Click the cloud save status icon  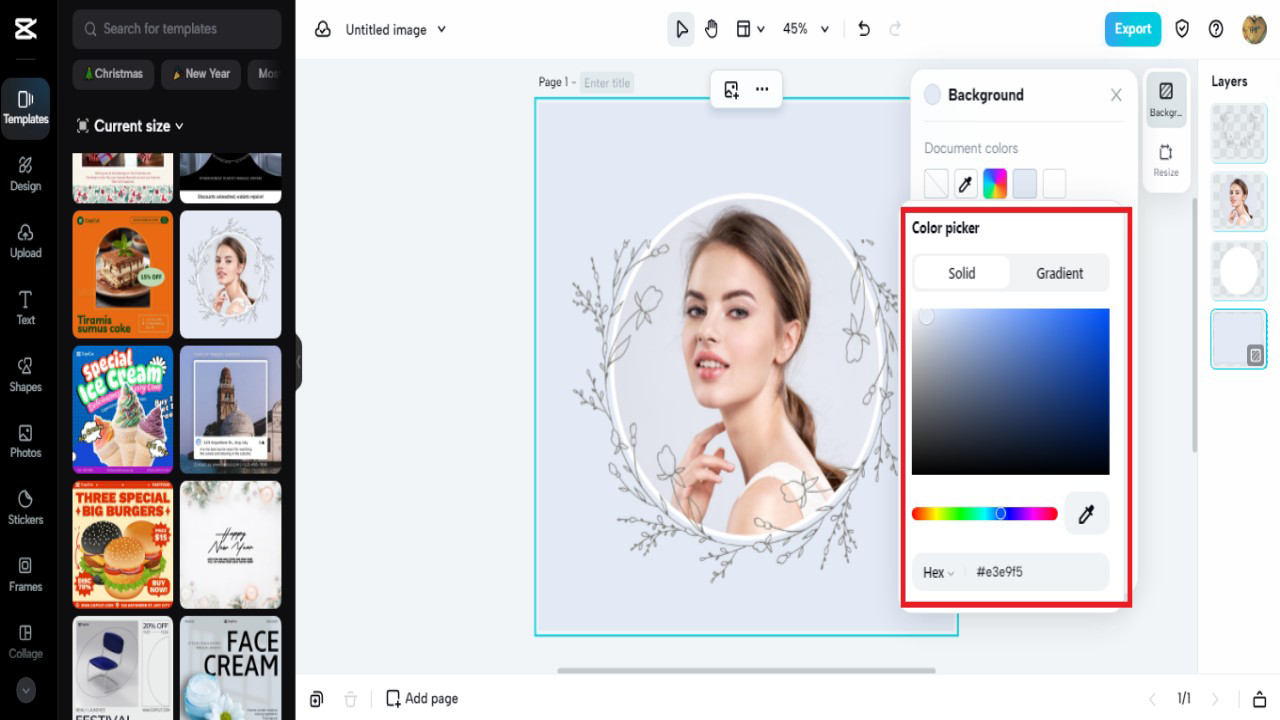323,30
